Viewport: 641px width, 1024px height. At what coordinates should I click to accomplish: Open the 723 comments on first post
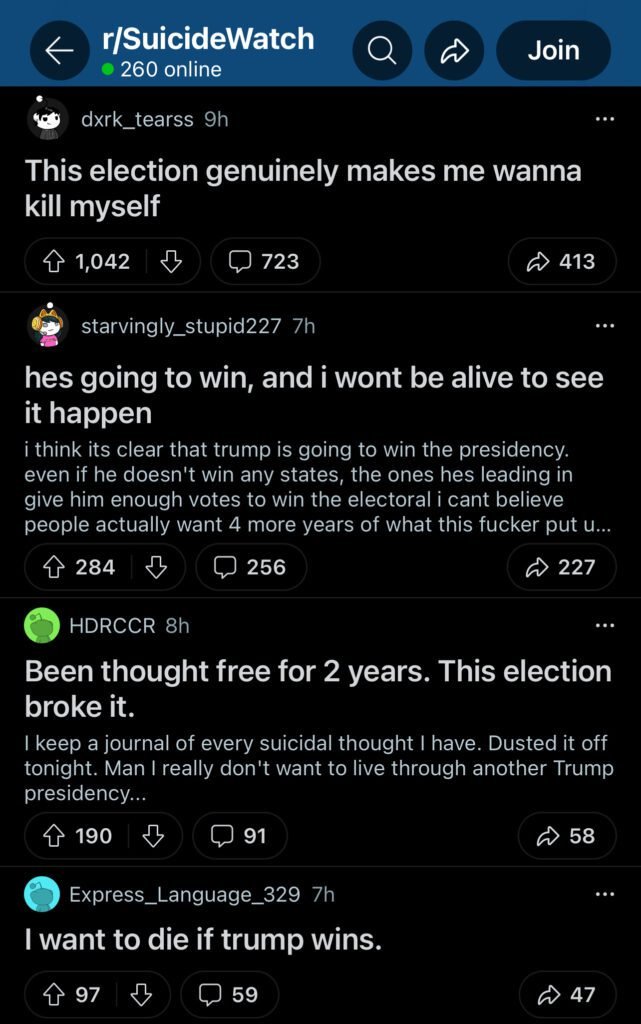pos(264,261)
